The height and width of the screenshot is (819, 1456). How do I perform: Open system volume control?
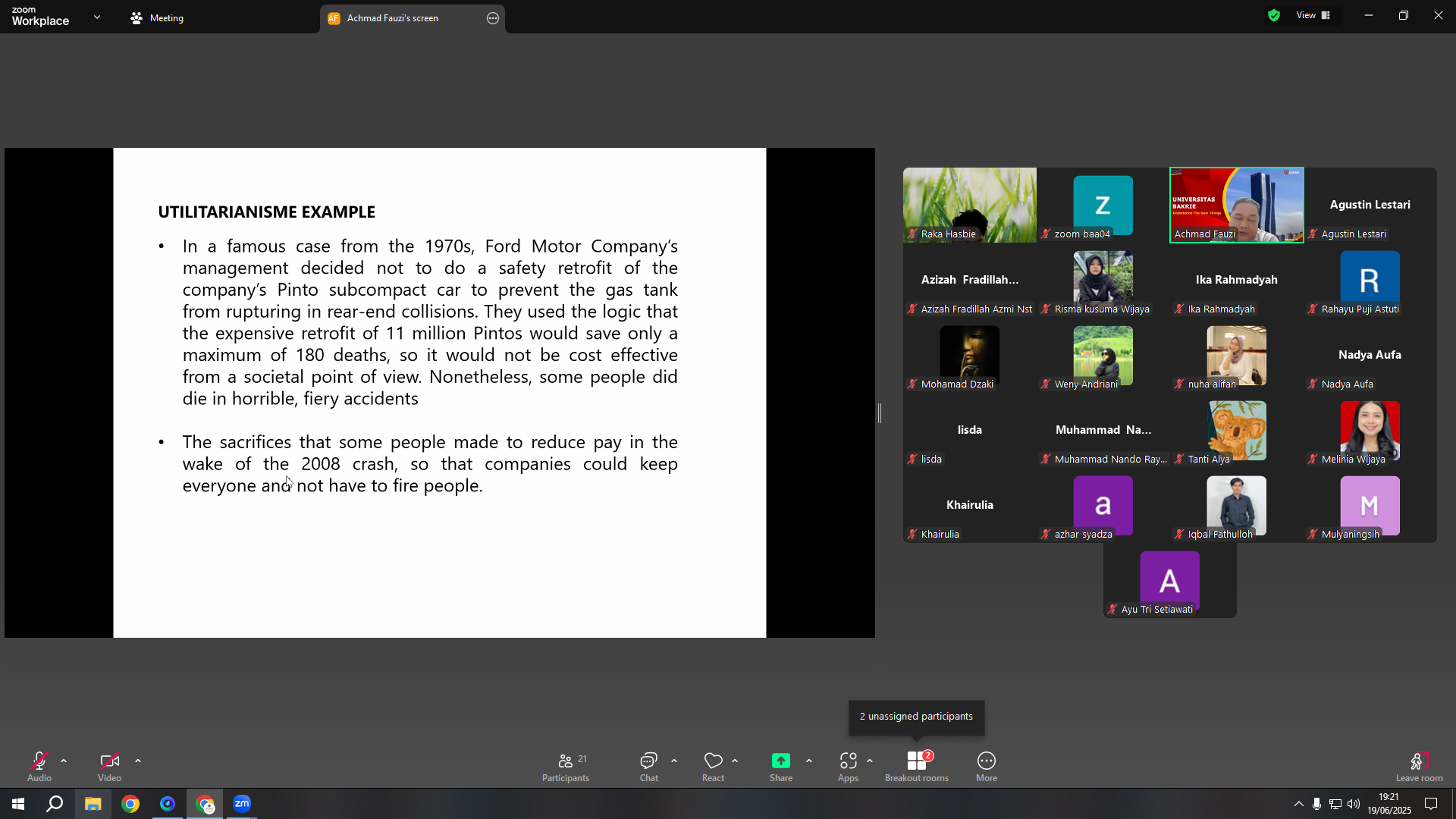(x=1354, y=804)
